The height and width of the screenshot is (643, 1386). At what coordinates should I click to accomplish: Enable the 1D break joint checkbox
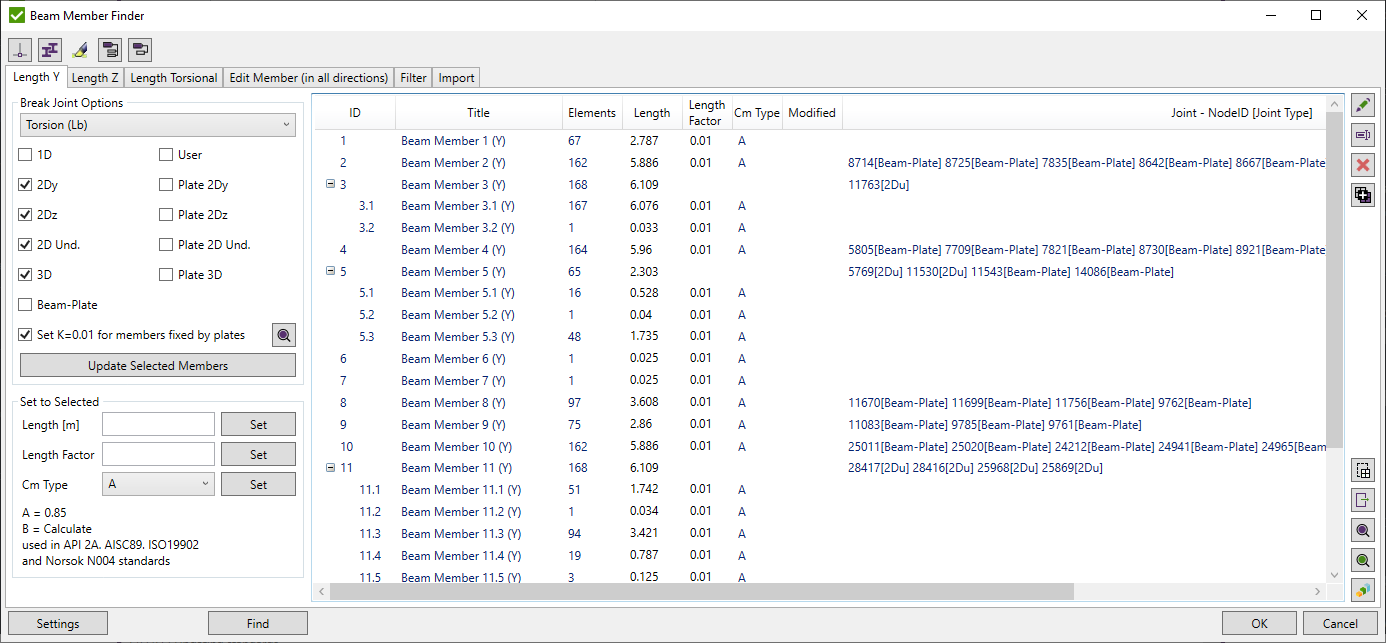click(x=25, y=154)
